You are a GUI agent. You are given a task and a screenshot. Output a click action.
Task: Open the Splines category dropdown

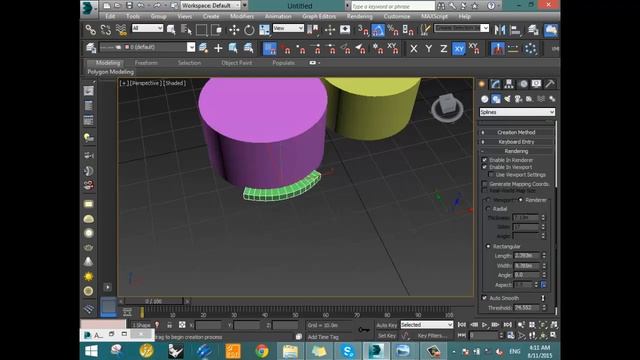coord(517,112)
